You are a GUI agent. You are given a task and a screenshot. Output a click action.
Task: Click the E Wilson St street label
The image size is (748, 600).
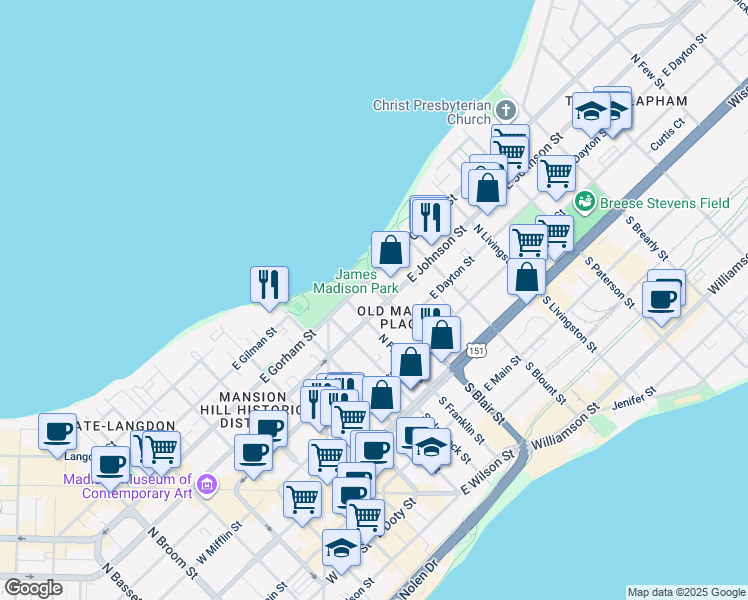coord(488,472)
